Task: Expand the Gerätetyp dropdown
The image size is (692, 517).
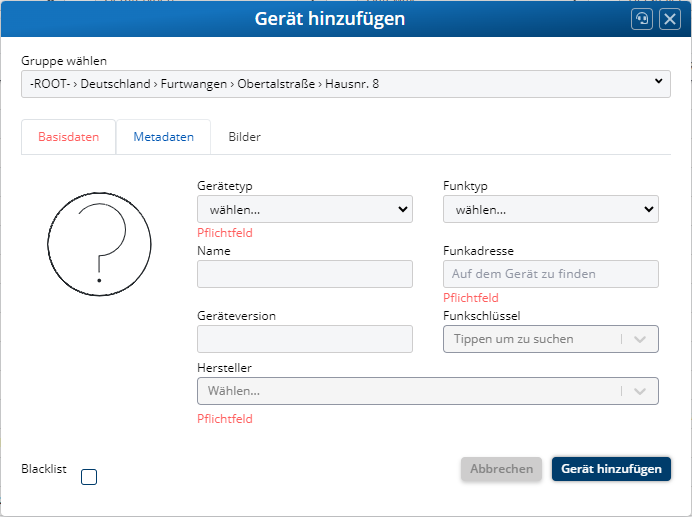Action: coord(305,209)
